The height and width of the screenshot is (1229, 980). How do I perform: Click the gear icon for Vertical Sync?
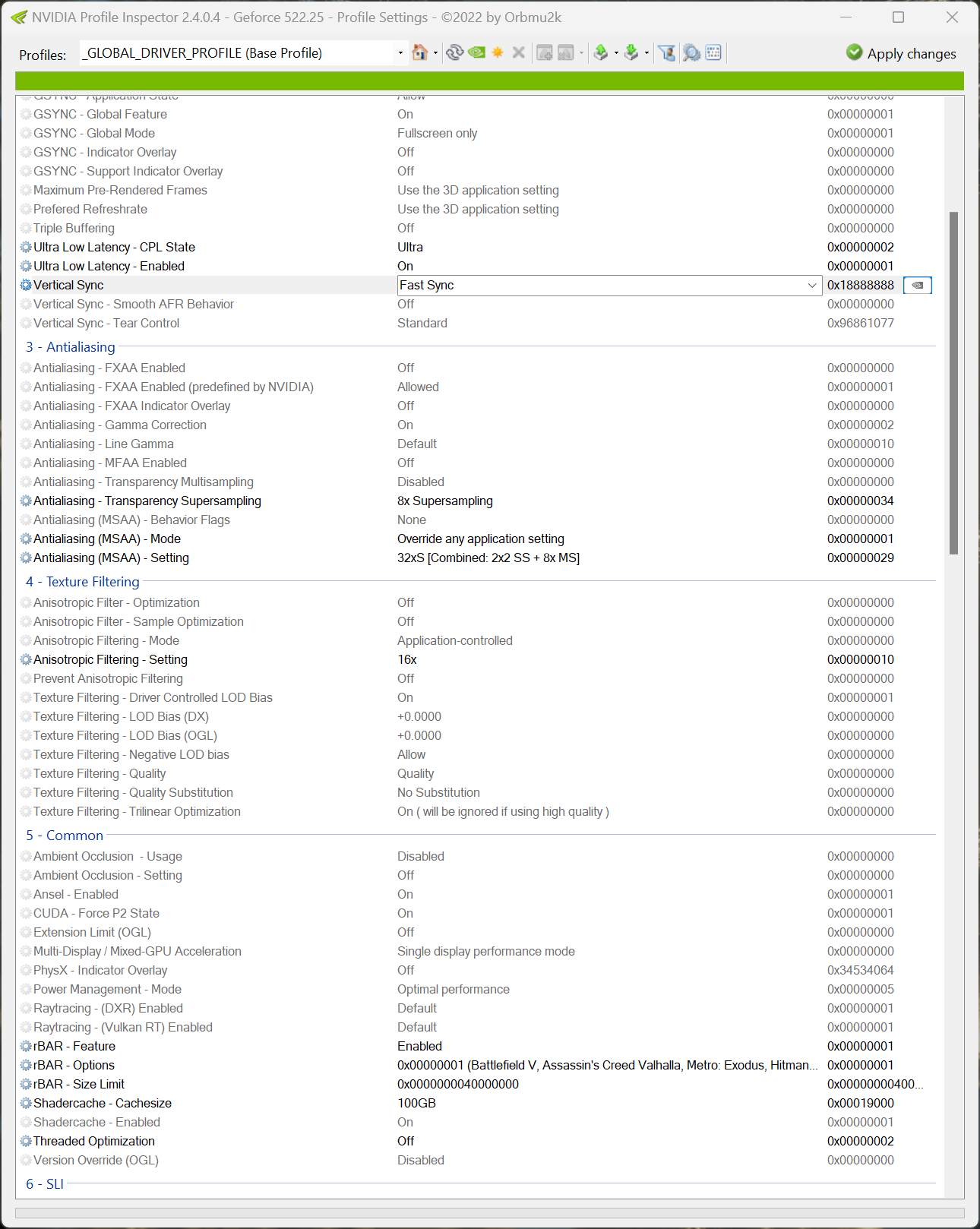point(26,286)
